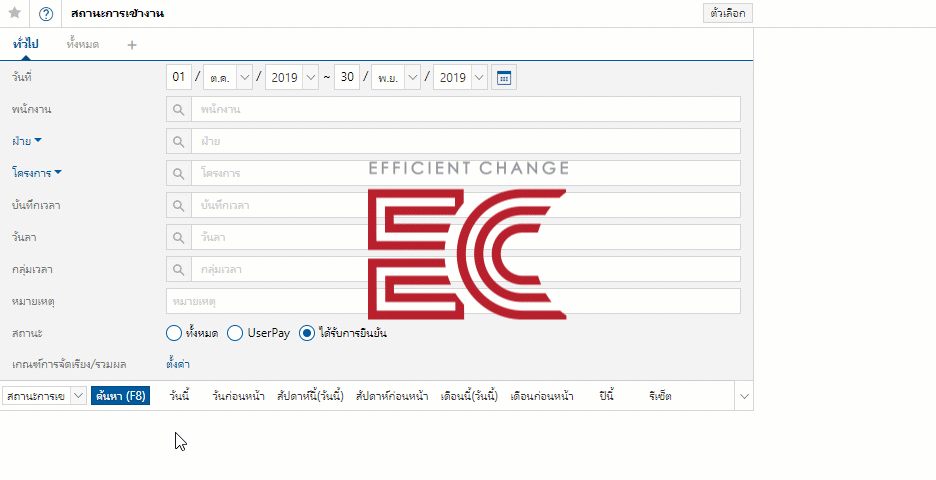The height and width of the screenshot is (480, 936).
Task: Click the เดือนก่อนหน้า button
Action: pos(542,396)
